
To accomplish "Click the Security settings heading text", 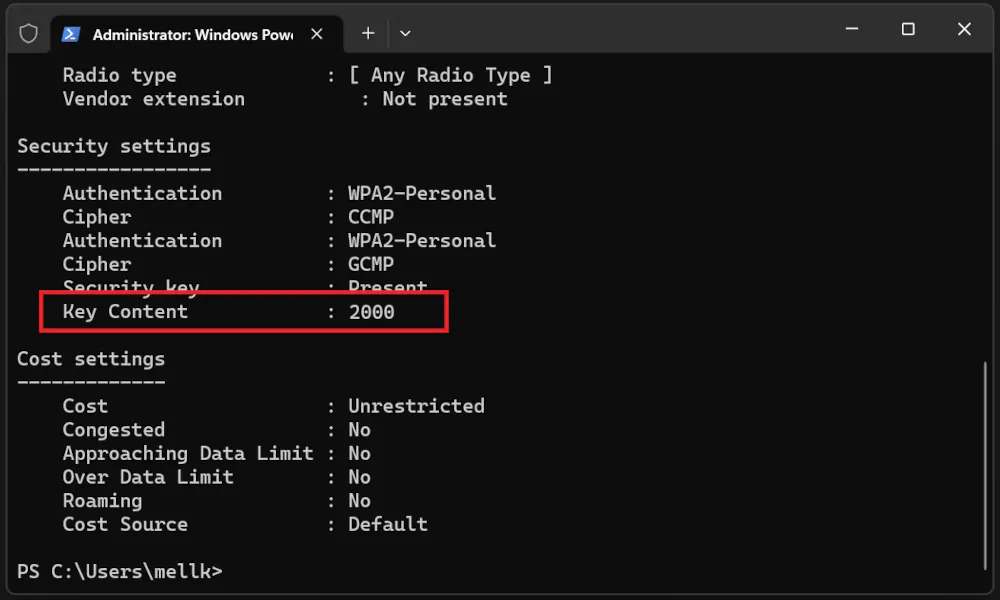I will pyautogui.click(x=114, y=146).
